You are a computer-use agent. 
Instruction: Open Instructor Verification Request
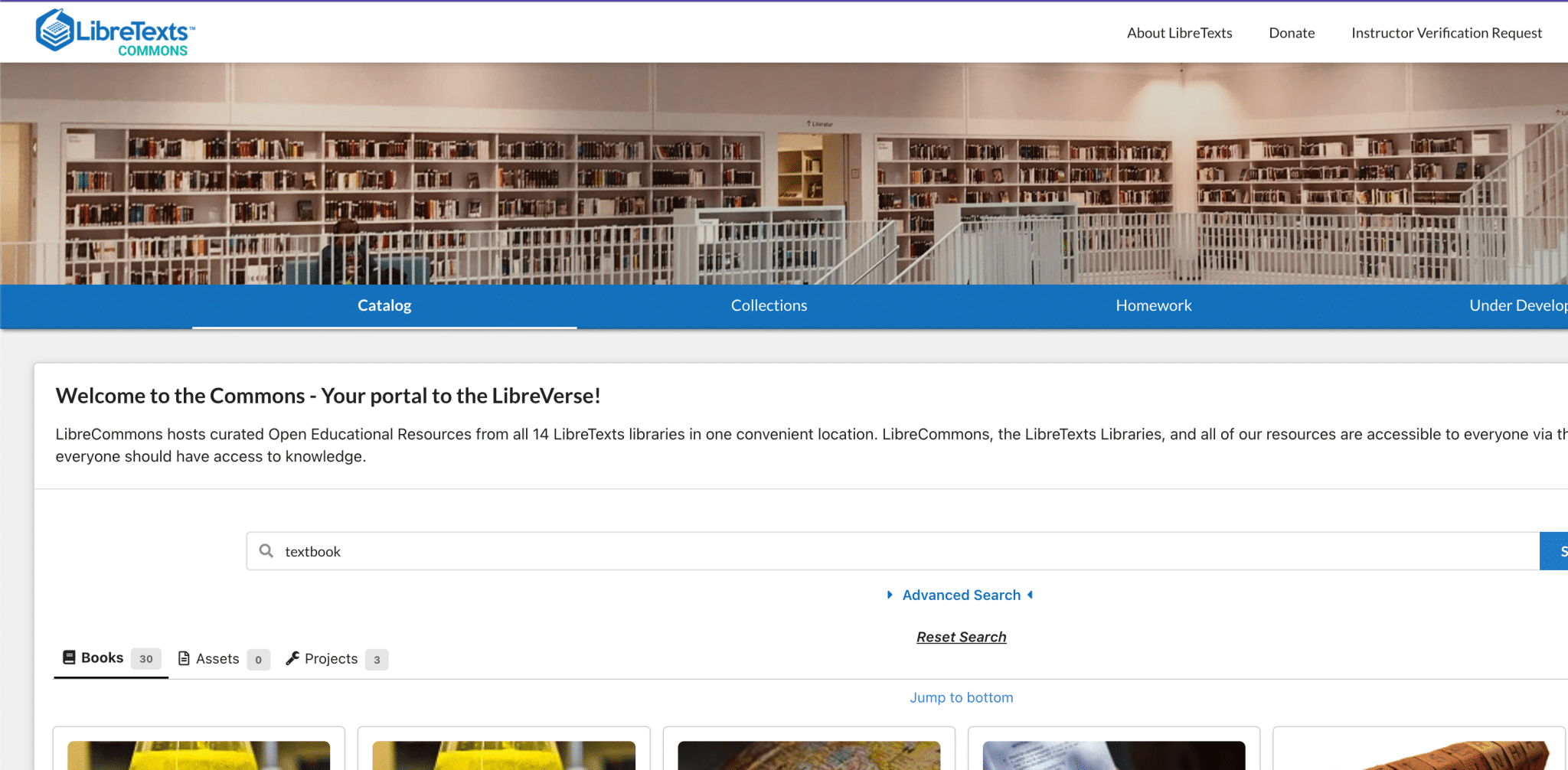(1446, 32)
